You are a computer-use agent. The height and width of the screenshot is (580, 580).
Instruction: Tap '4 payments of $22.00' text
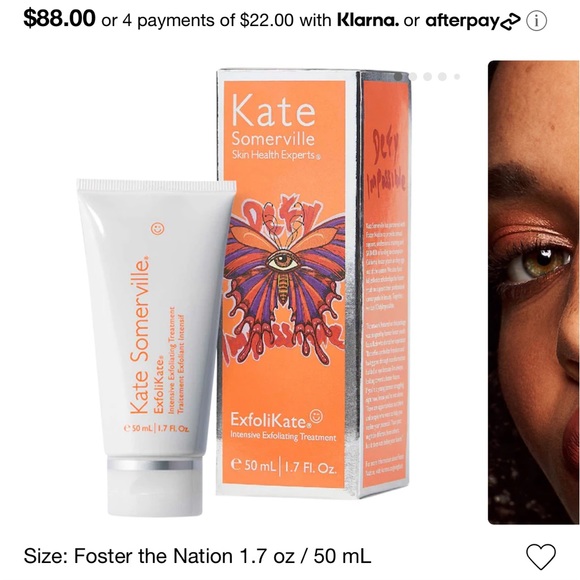(206, 21)
